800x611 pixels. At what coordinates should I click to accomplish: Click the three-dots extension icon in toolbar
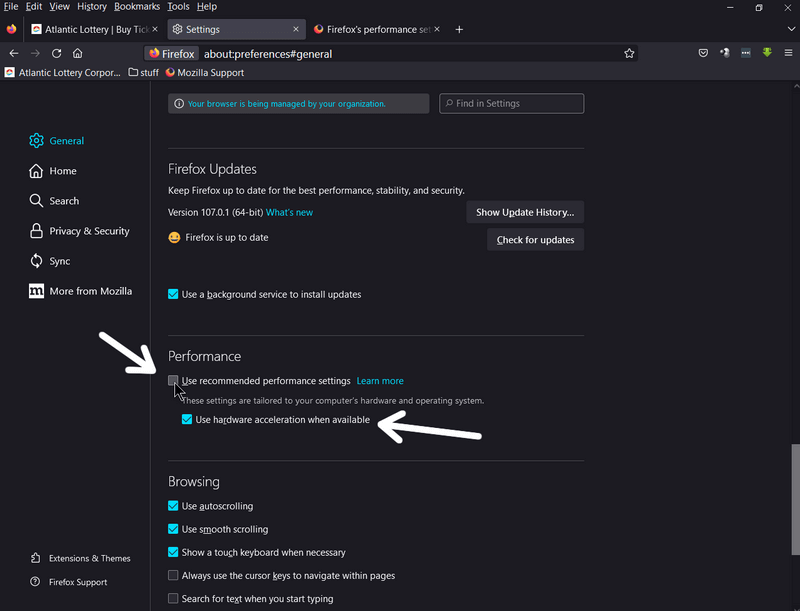746,53
